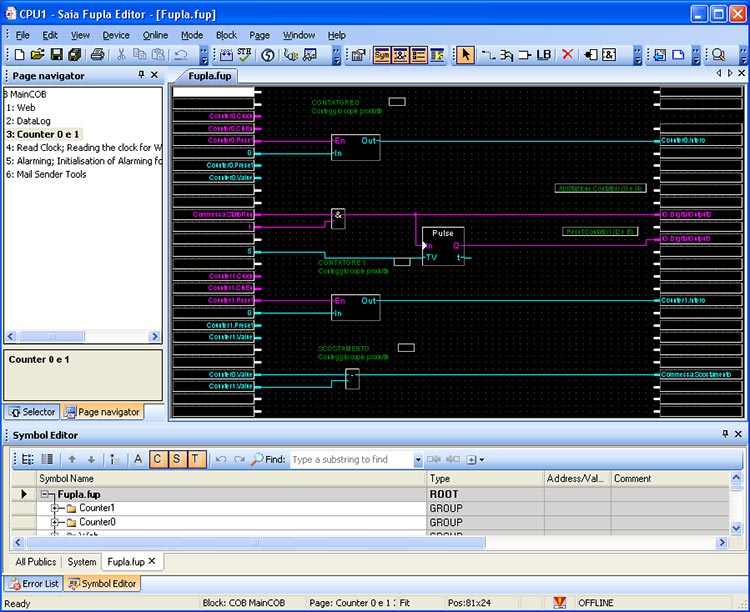Click the LB label tool icon

click(544, 55)
